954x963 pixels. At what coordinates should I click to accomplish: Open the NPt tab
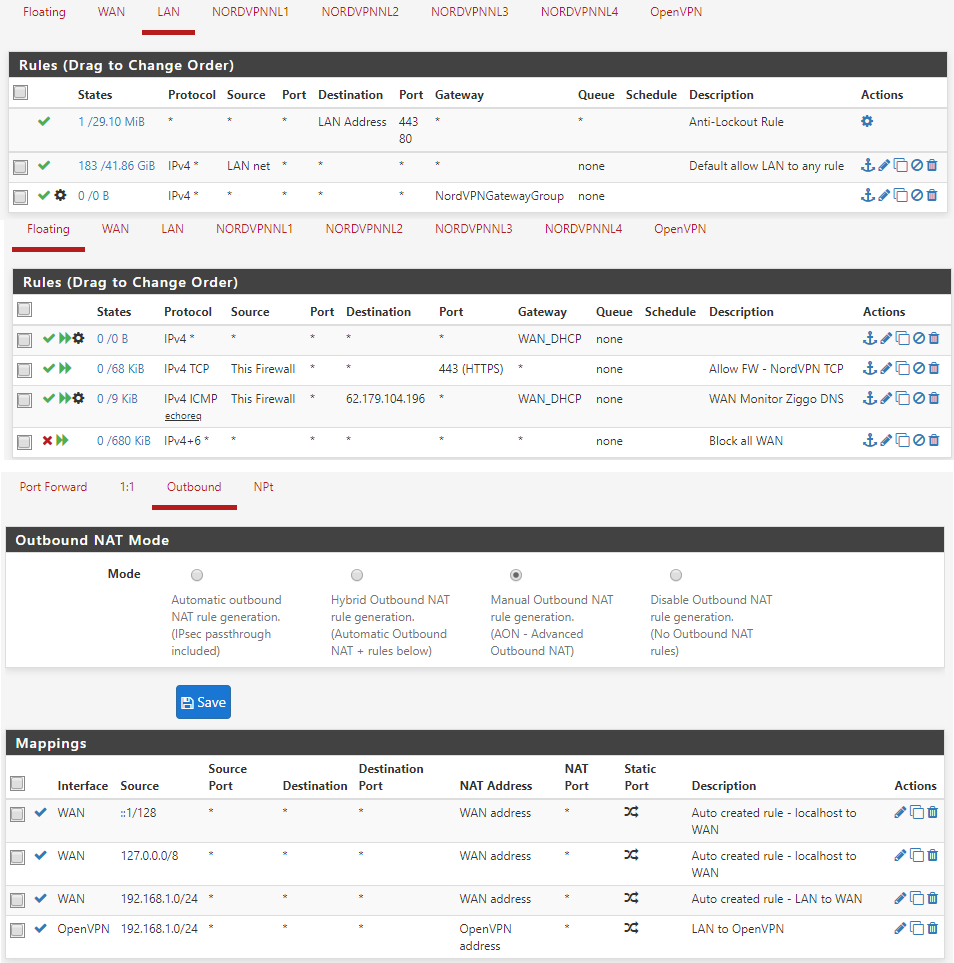point(263,487)
